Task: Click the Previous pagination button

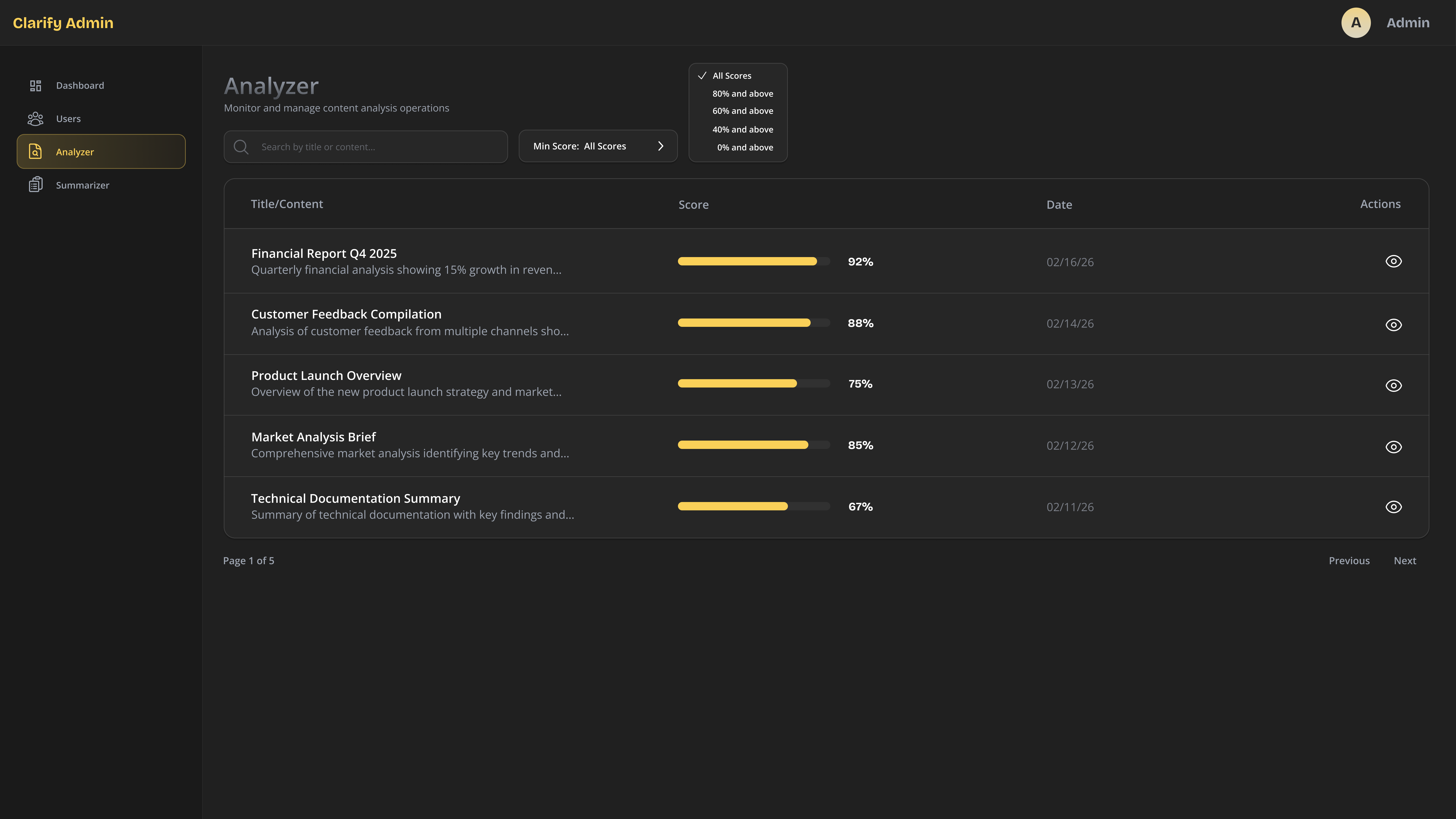Action: pyautogui.click(x=1349, y=561)
